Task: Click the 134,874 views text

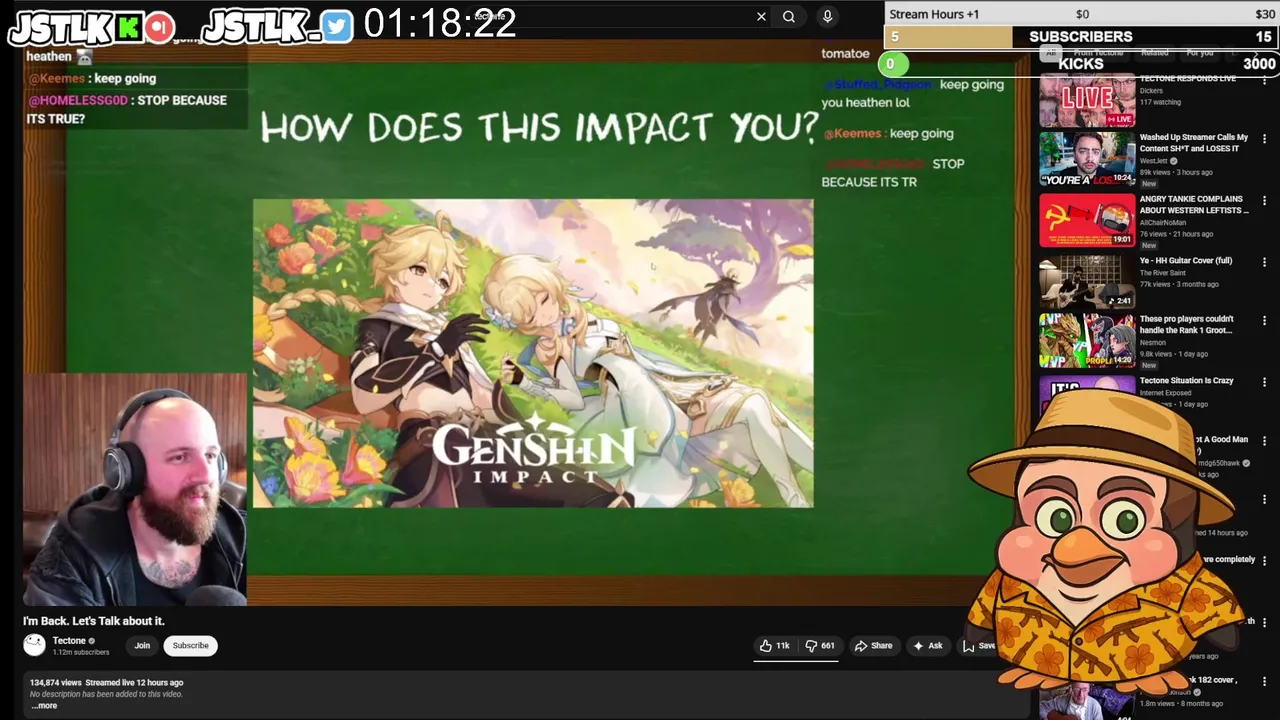Action: click(x=56, y=682)
